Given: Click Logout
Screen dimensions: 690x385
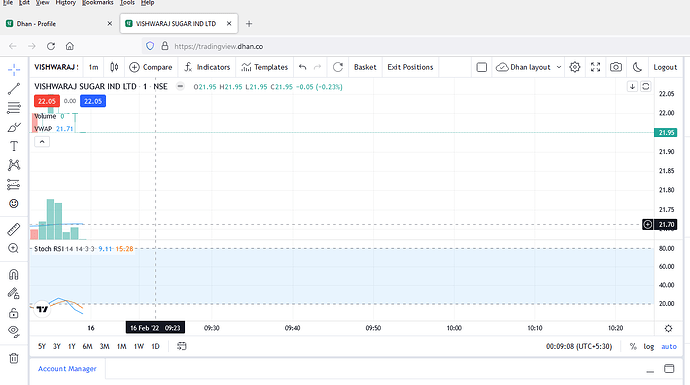Looking at the screenshot, I should (665, 67).
